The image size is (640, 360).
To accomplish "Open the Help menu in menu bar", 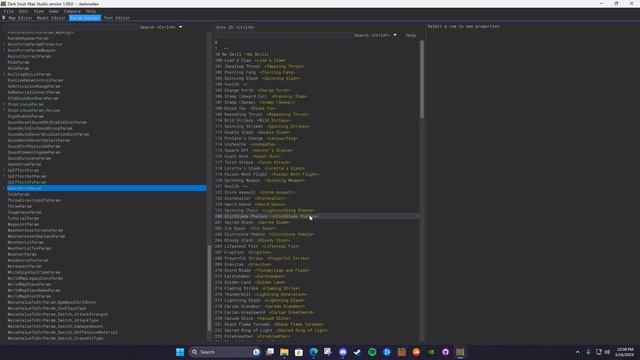I will pyautogui.click(x=91, y=11).
